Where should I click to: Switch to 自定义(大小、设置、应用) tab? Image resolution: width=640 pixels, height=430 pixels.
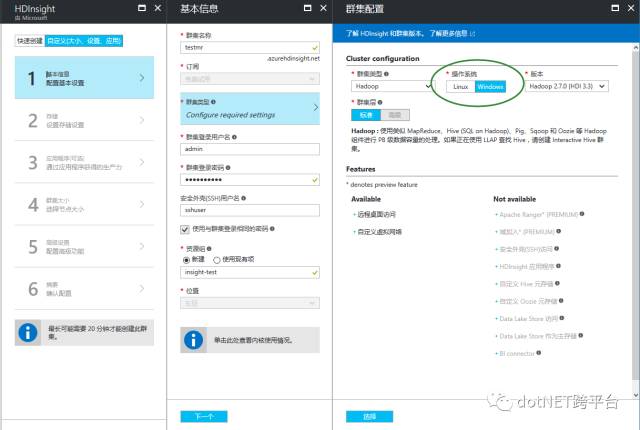(84, 41)
